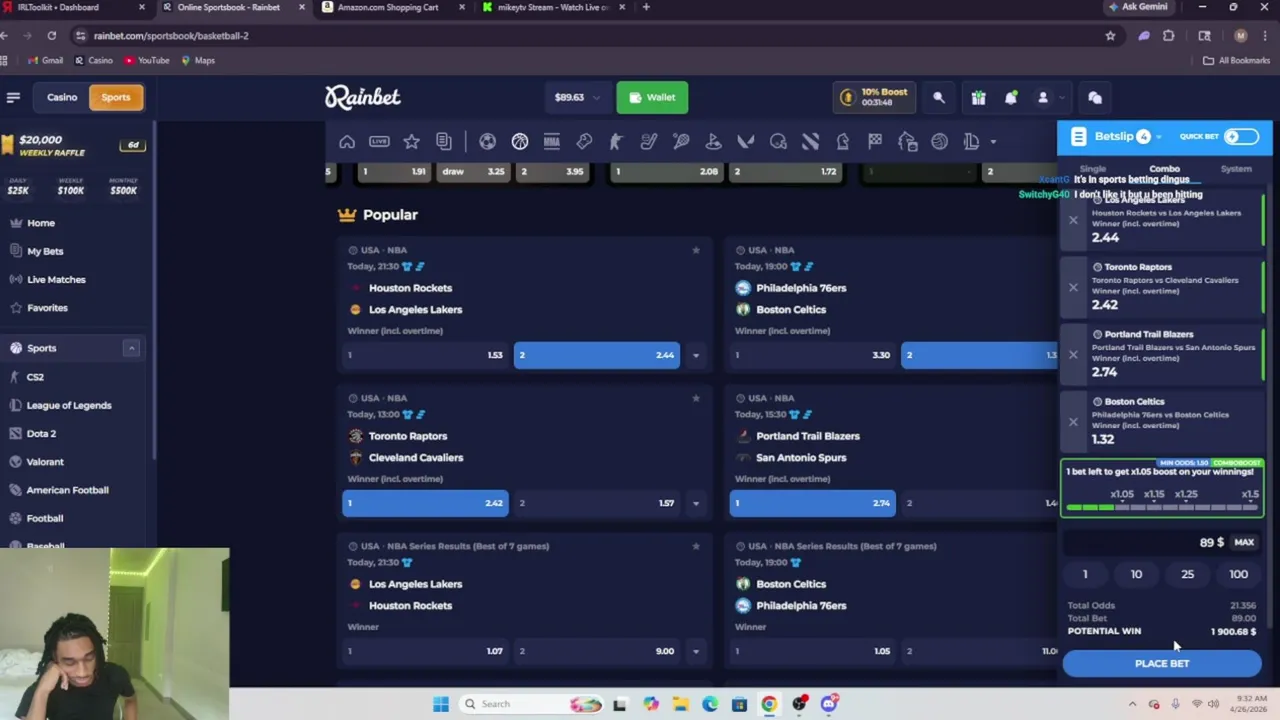
Task: Open the LIVE matches icon
Action: pos(379,142)
